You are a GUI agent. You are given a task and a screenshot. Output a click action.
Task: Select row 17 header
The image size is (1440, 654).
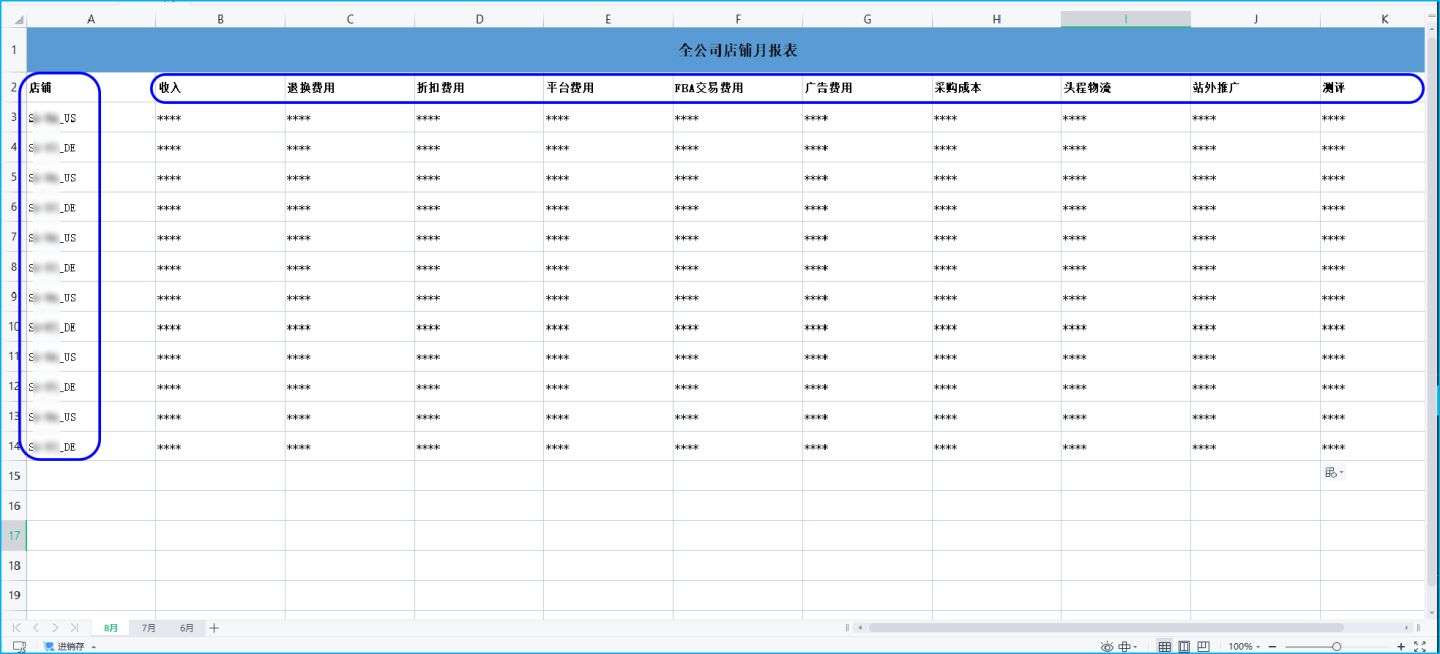pyautogui.click(x=14, y=536)
